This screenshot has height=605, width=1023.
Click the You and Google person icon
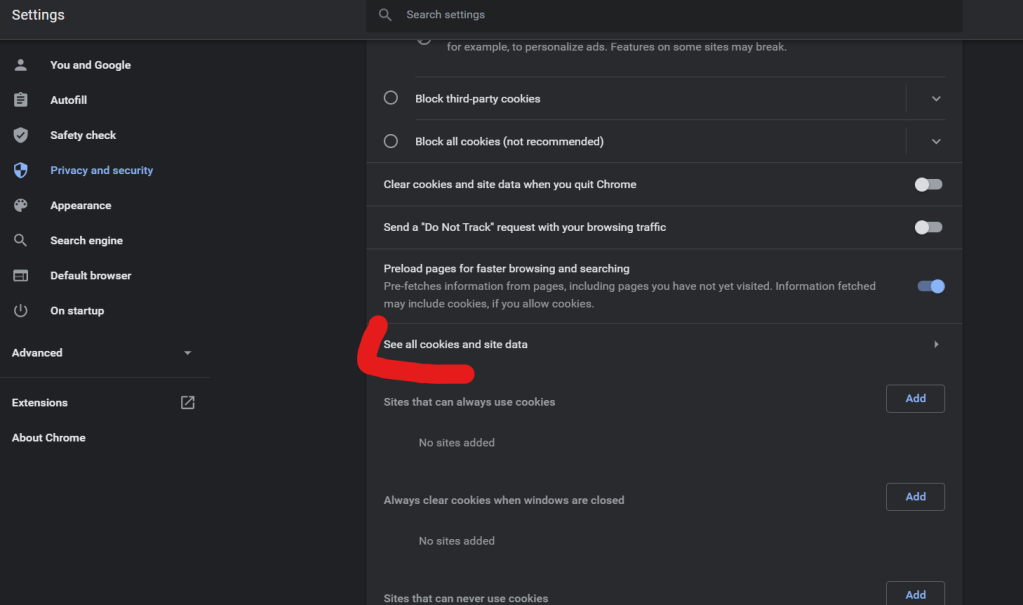click(x=20, y=65)
